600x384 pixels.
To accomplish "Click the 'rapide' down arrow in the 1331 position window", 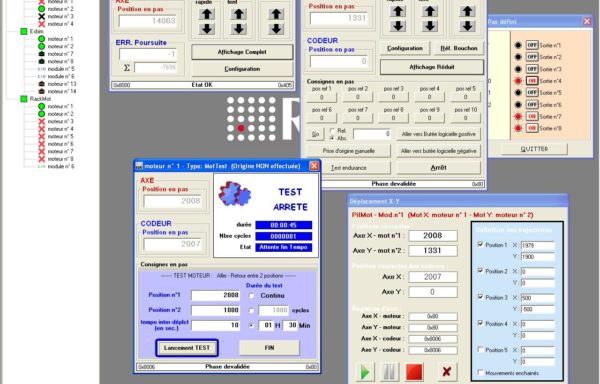I will tap(398, 26).
